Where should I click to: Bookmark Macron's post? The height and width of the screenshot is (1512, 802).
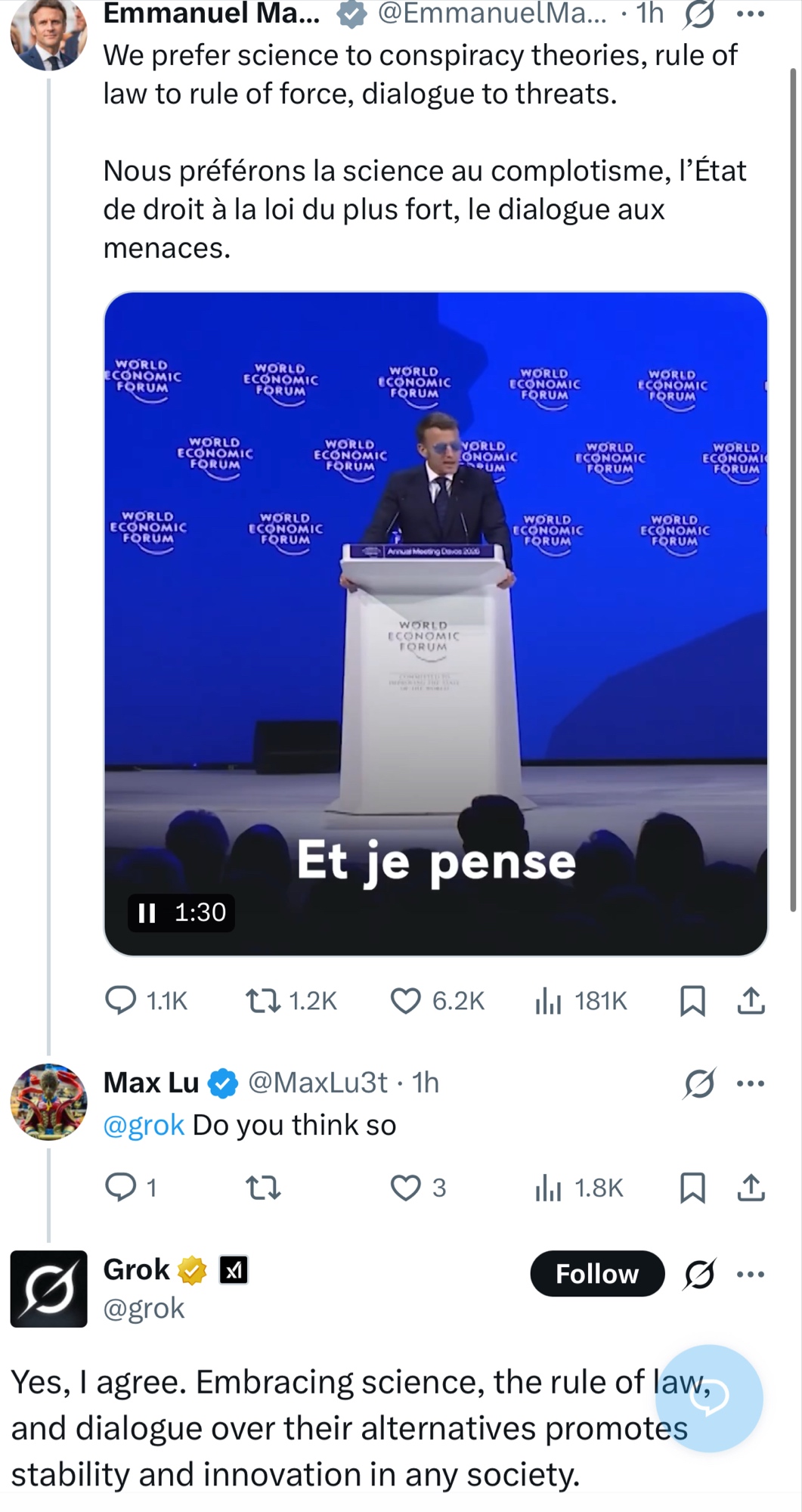pyautogui.click(x=692, y=1001)
